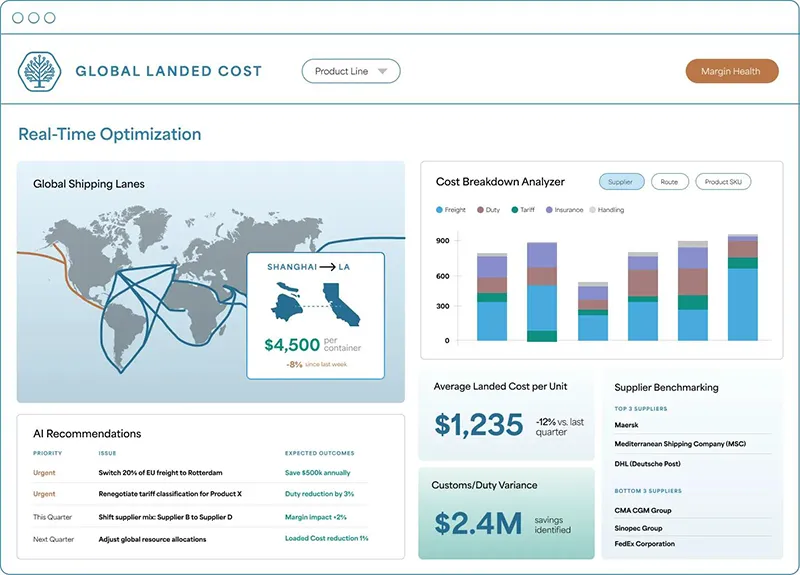Viewport: 800px width, 575px height.
Task: Click the $4,500 per container value
Action: pyautogui.click(x=292, y=345)
